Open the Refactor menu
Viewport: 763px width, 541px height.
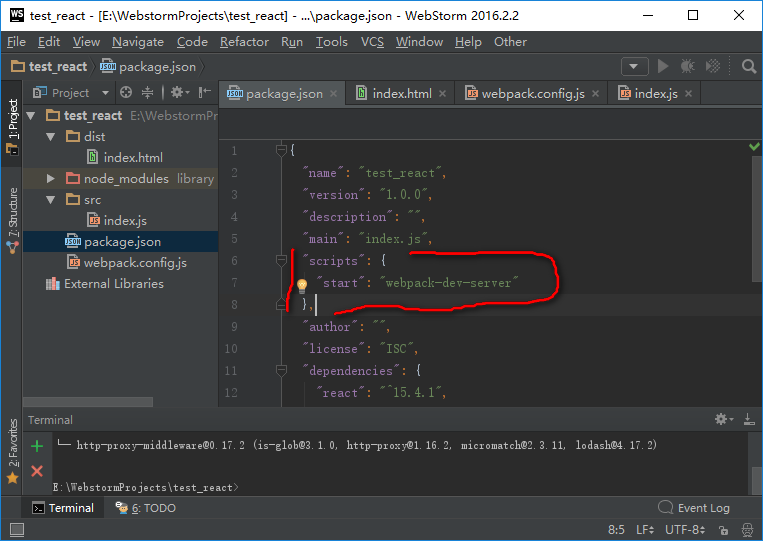pos(244,41)
